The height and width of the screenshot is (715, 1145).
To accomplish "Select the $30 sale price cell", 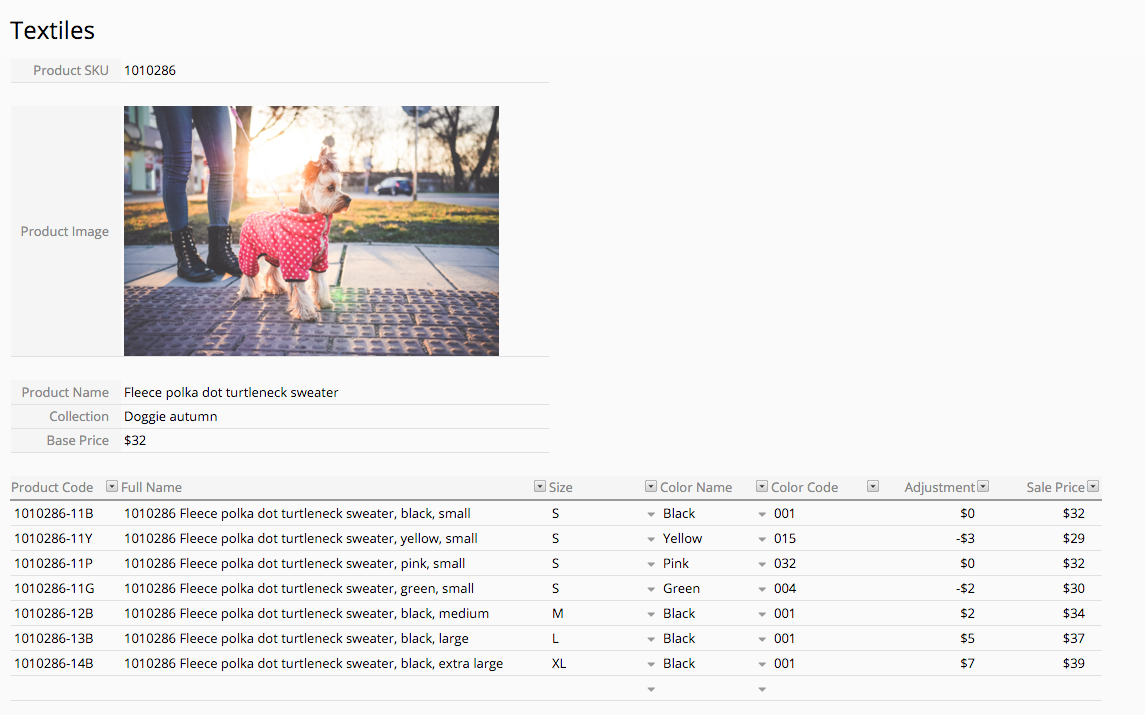I will tap(1073, 588).
